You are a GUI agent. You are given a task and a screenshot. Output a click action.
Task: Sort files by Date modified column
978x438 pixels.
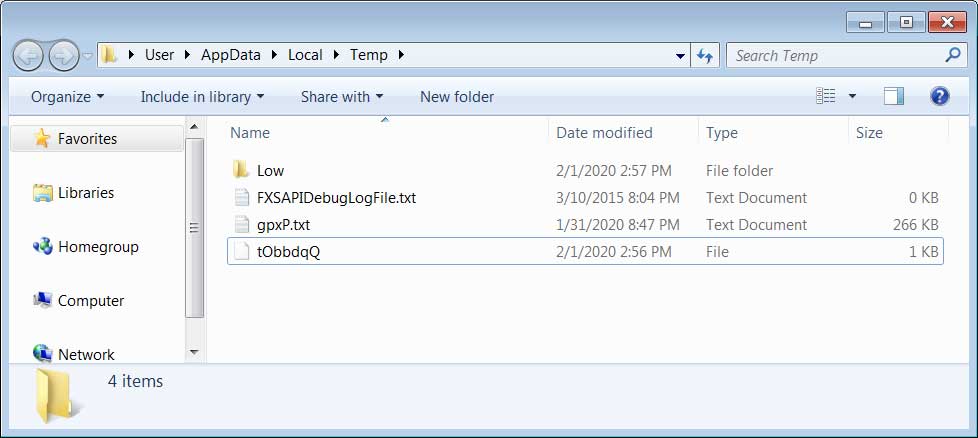[x=604, y=133]
